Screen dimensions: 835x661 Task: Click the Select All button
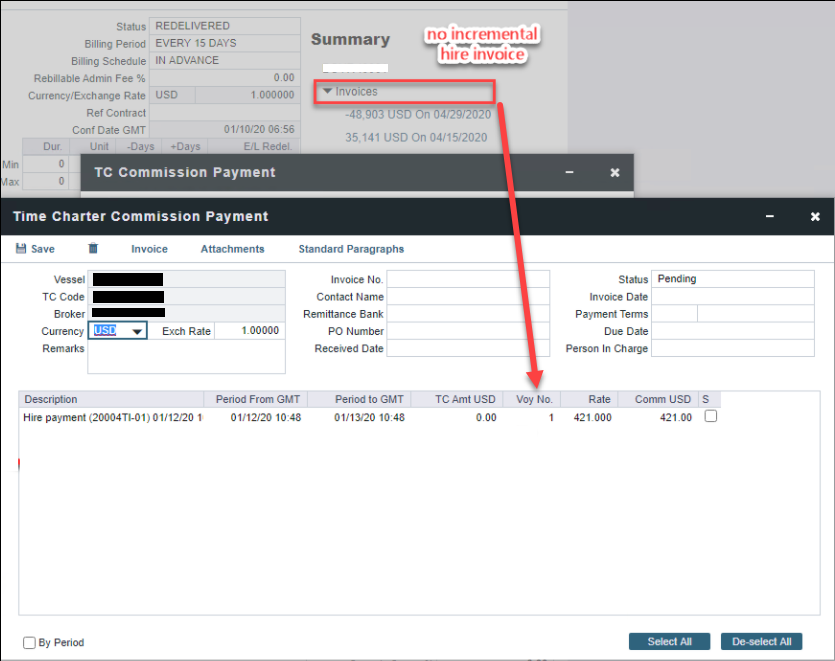point(669,641)
